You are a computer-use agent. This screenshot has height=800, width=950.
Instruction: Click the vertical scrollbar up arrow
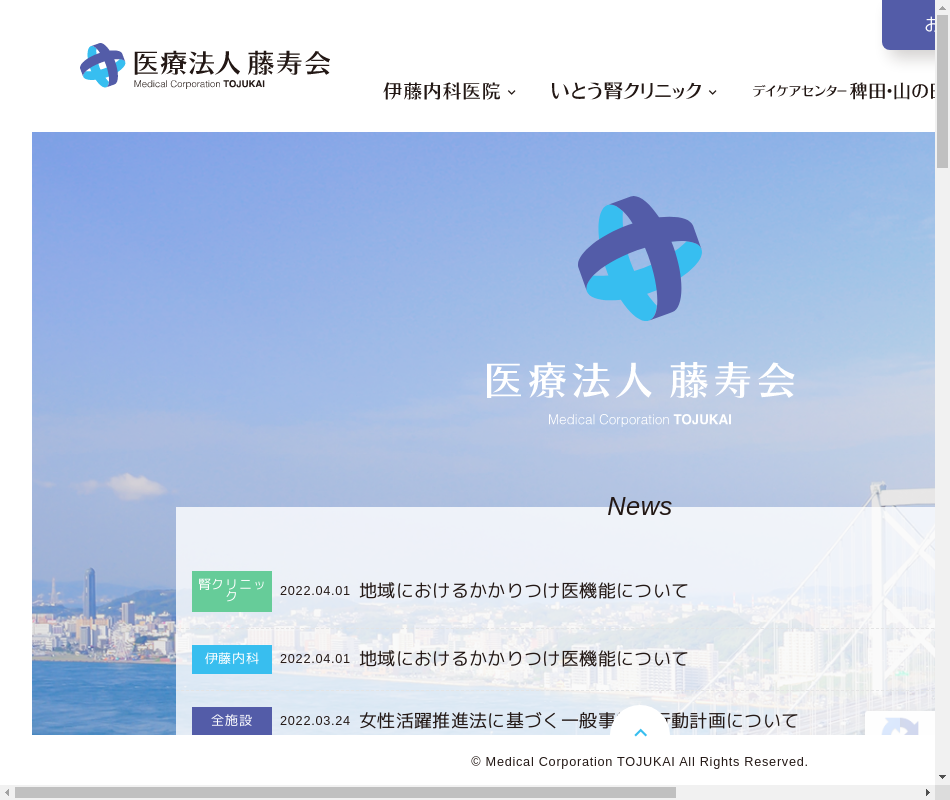tap(942, 8)
